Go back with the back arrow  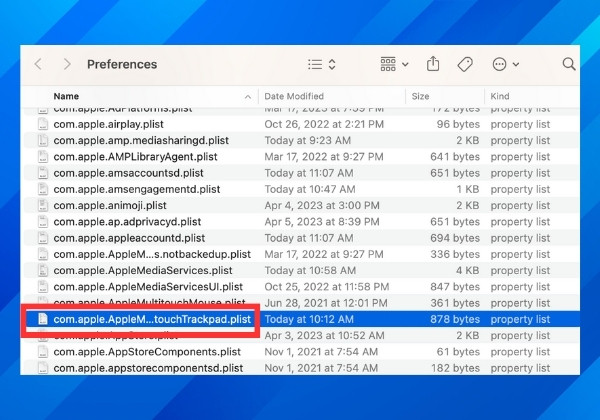(38, 64)
